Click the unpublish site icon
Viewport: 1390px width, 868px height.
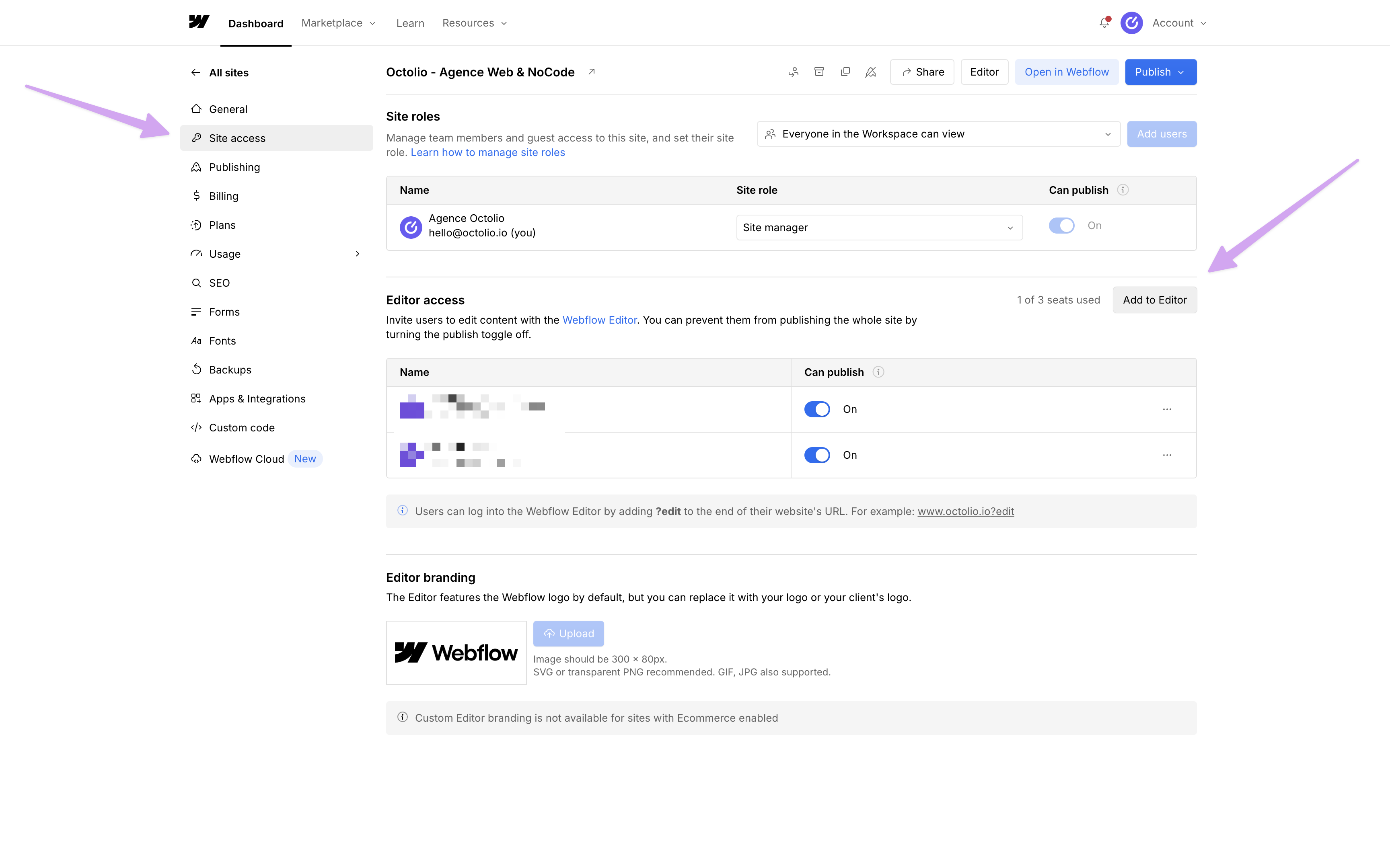pos(870,72)
